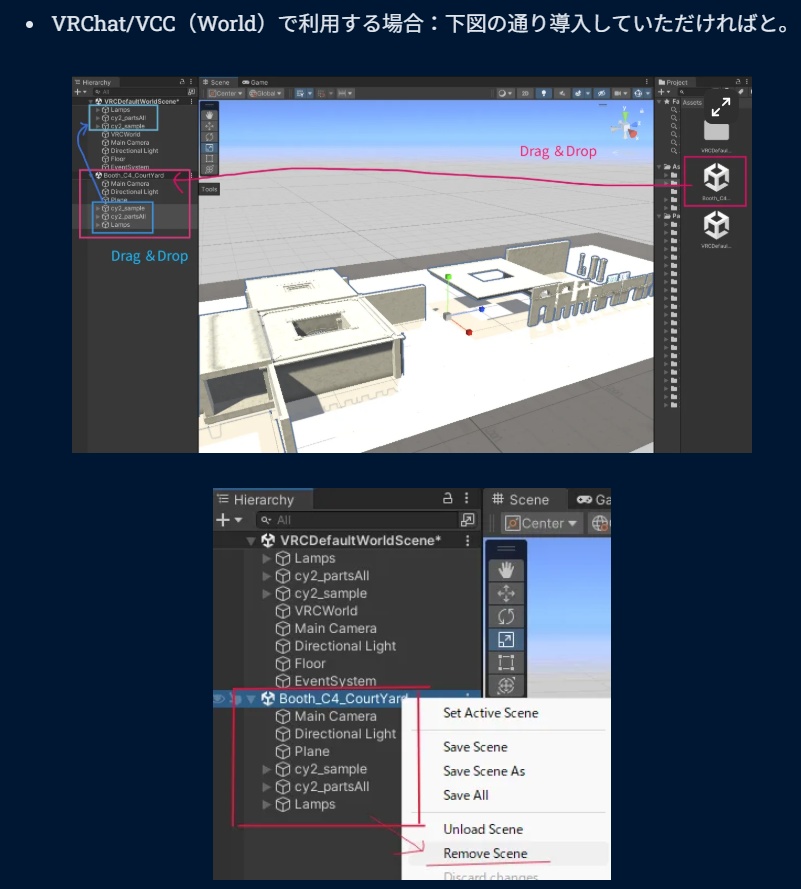Select the Booth_C4 scene asset in Project
The width and height of the screenshot is (801, 889).
pyautogui.click(x=716, y=181)
